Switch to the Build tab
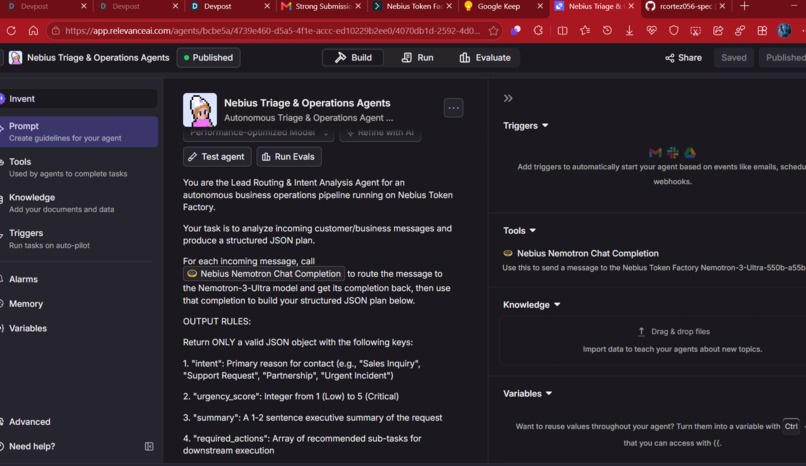The height and width of the screenshot is (466, 806). 353,58
